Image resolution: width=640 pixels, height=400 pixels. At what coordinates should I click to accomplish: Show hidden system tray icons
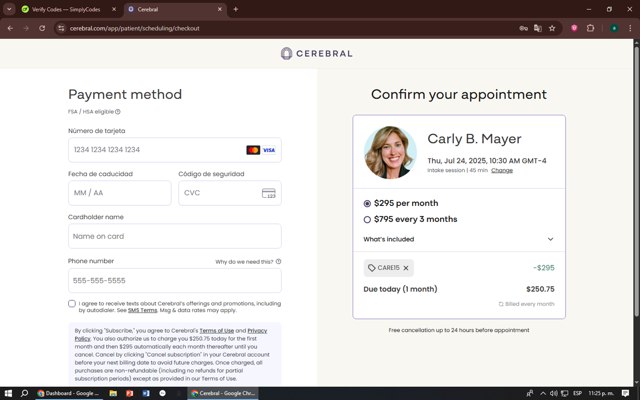(x=542, y=393)
